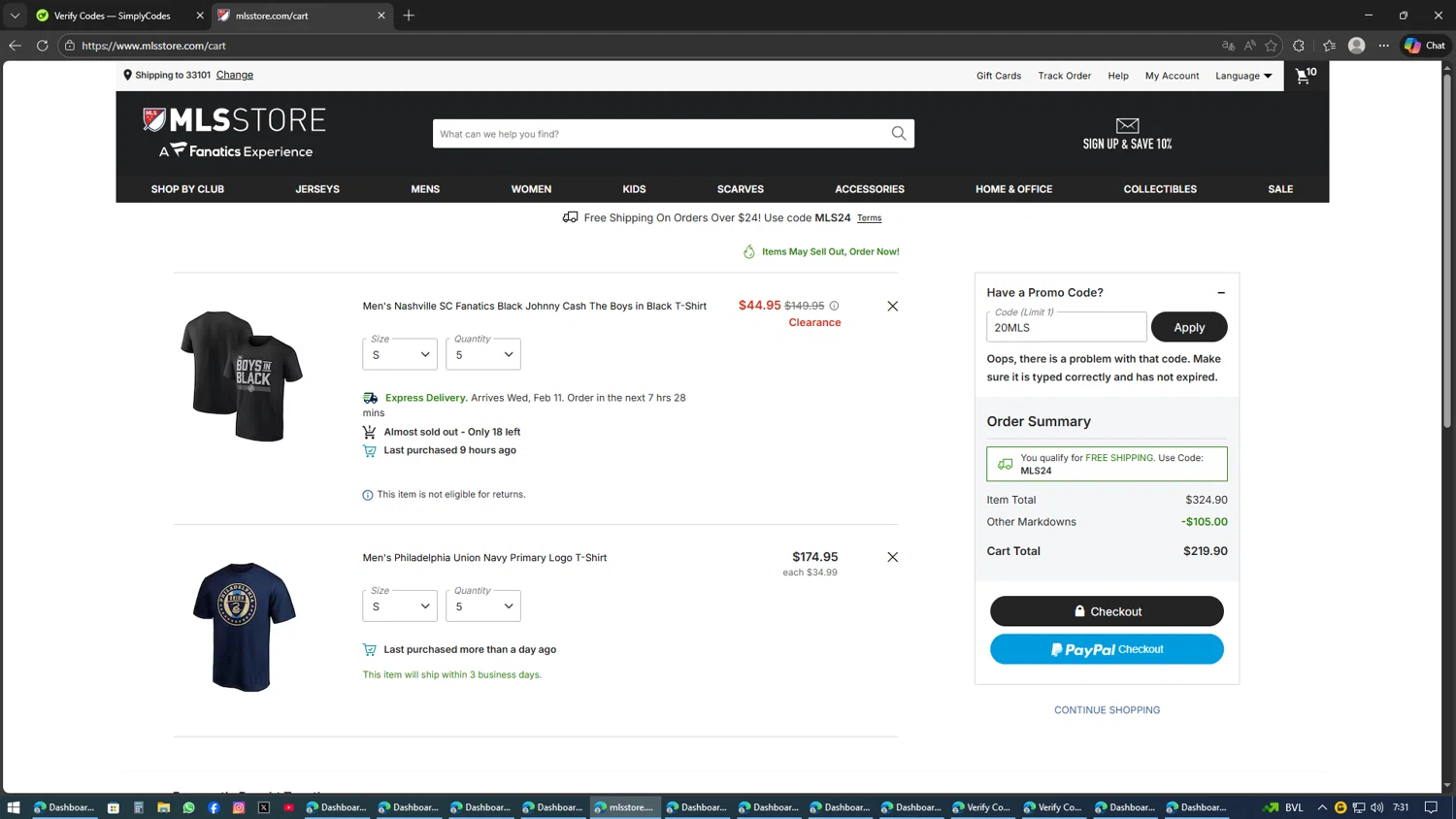Expand the Language dropdown
Image resolution: width=1456 pixels, height=819 pixels.
[1243, 76]
